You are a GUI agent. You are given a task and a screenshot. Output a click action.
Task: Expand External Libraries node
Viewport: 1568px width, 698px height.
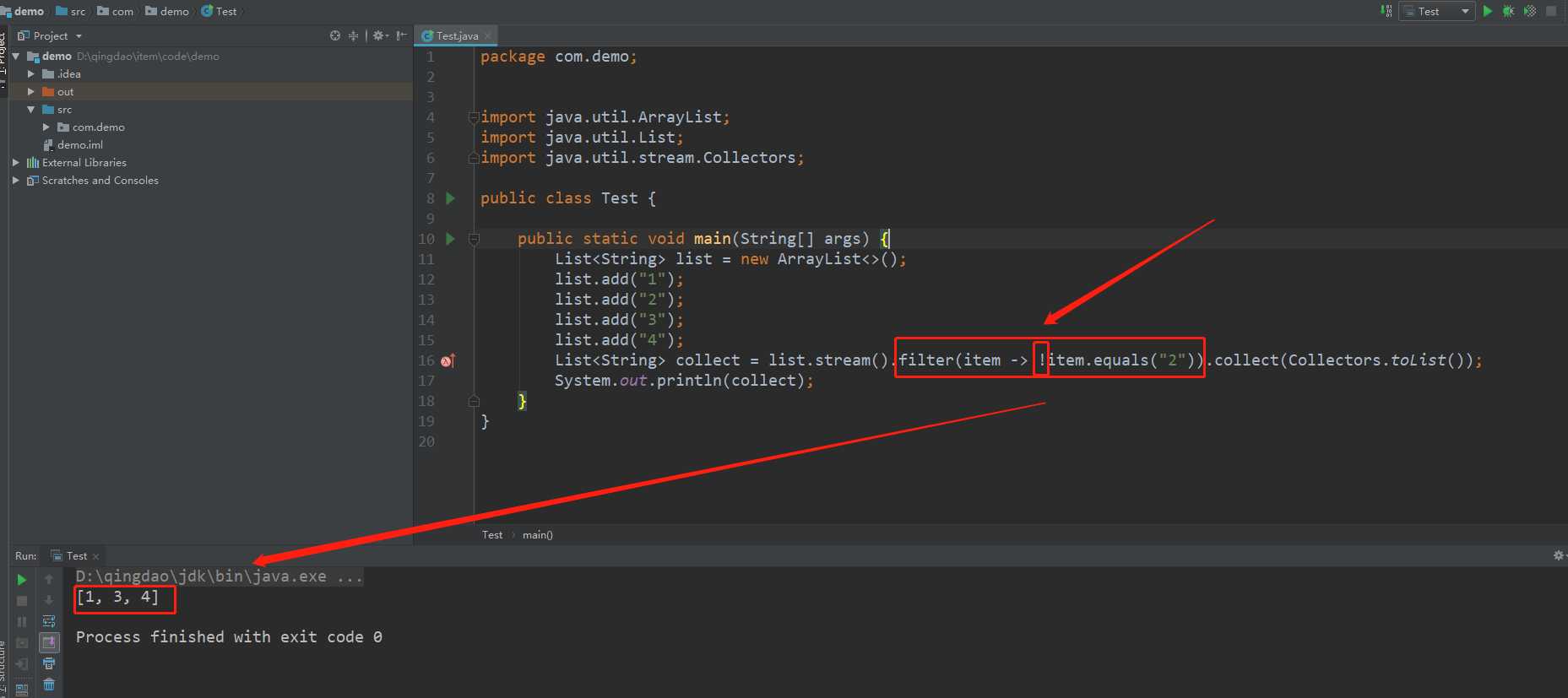(x=16, y=163)
